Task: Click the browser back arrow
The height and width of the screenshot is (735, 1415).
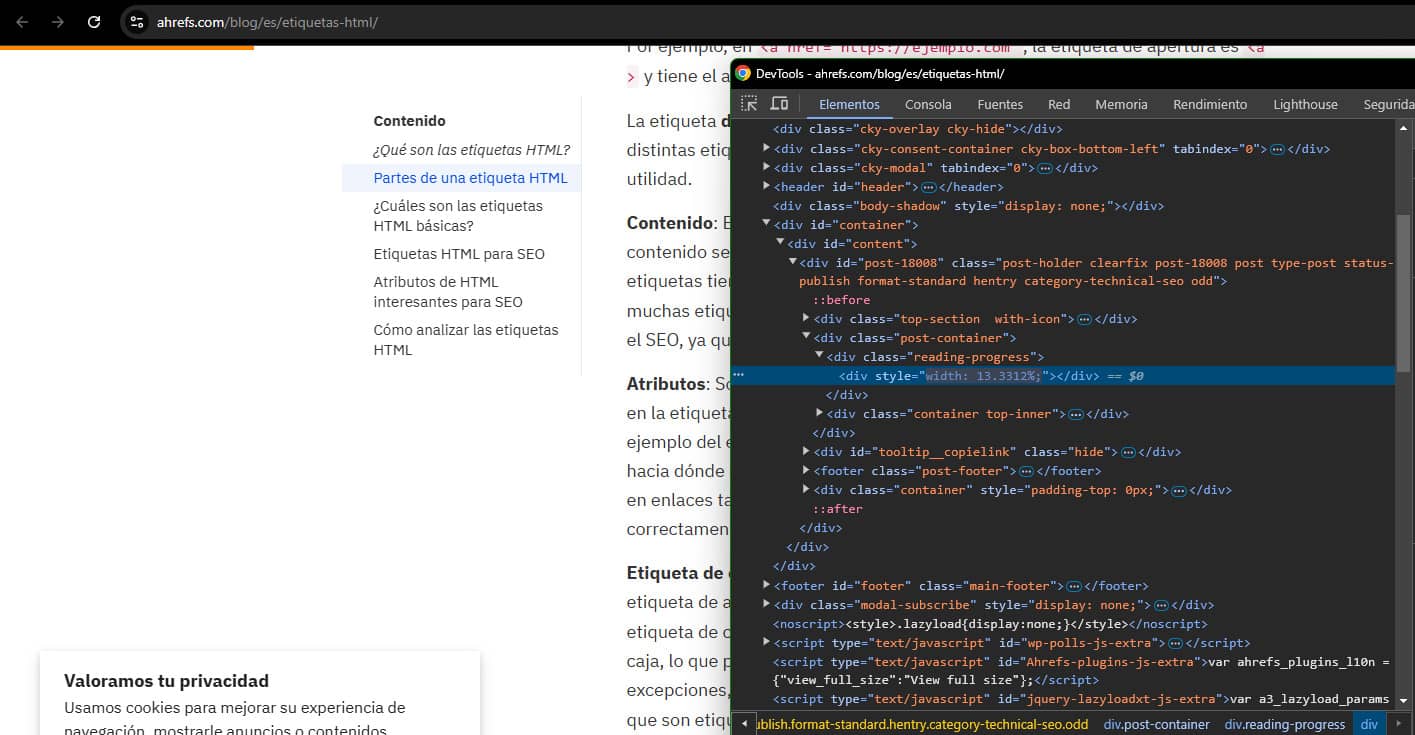Action: click(22, 22)
